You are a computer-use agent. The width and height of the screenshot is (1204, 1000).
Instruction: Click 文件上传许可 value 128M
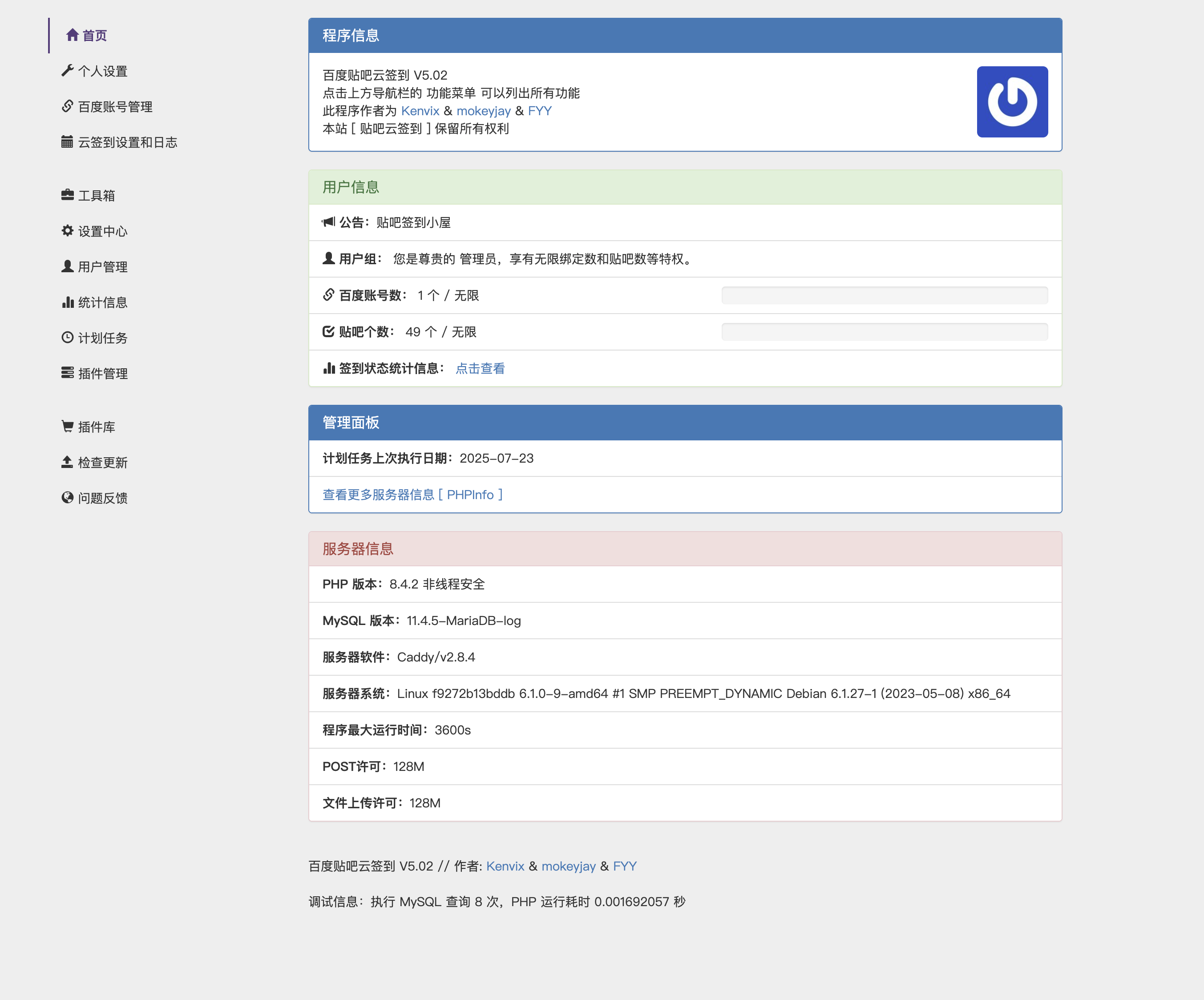coord(425,803)
